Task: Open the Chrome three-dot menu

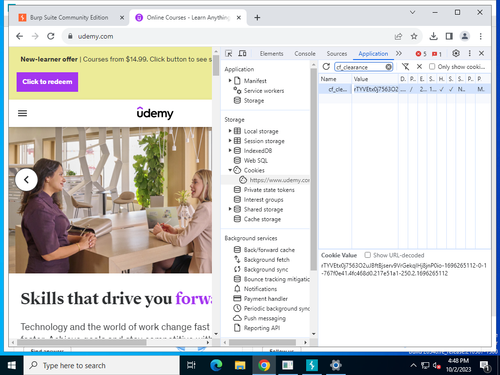Action: tap(480, 36)
